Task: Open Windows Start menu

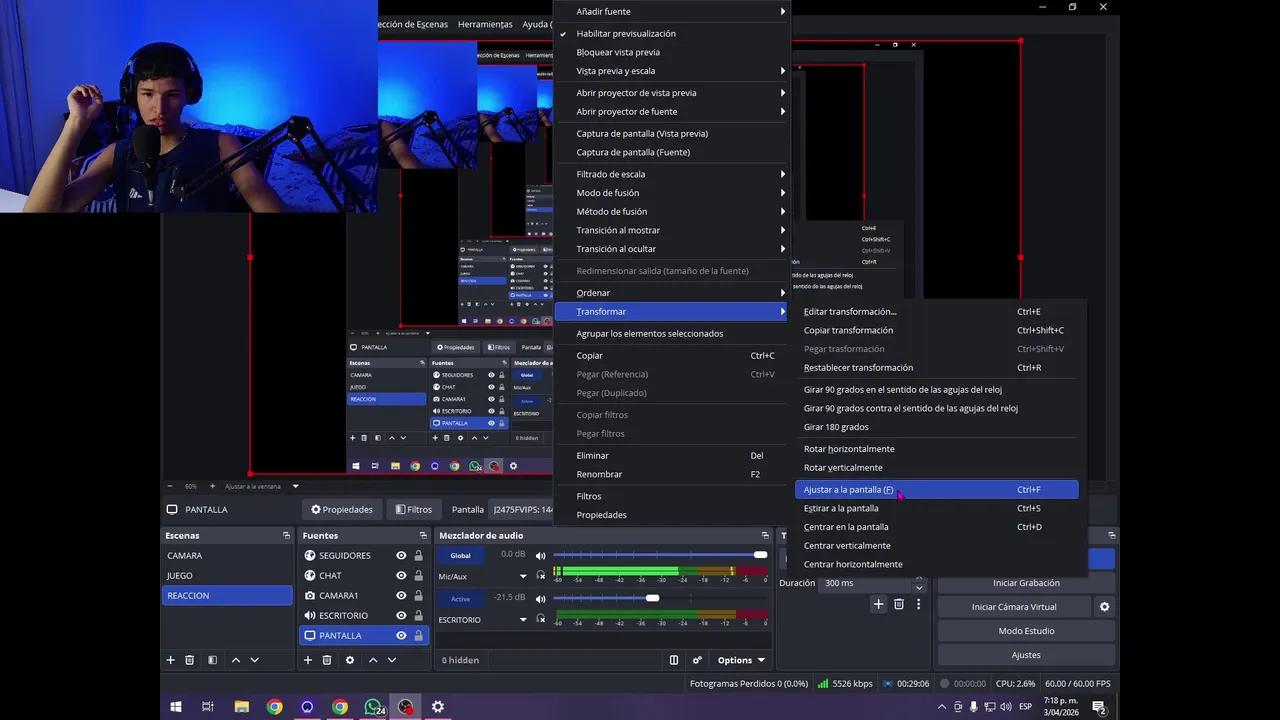Action: 176,707
